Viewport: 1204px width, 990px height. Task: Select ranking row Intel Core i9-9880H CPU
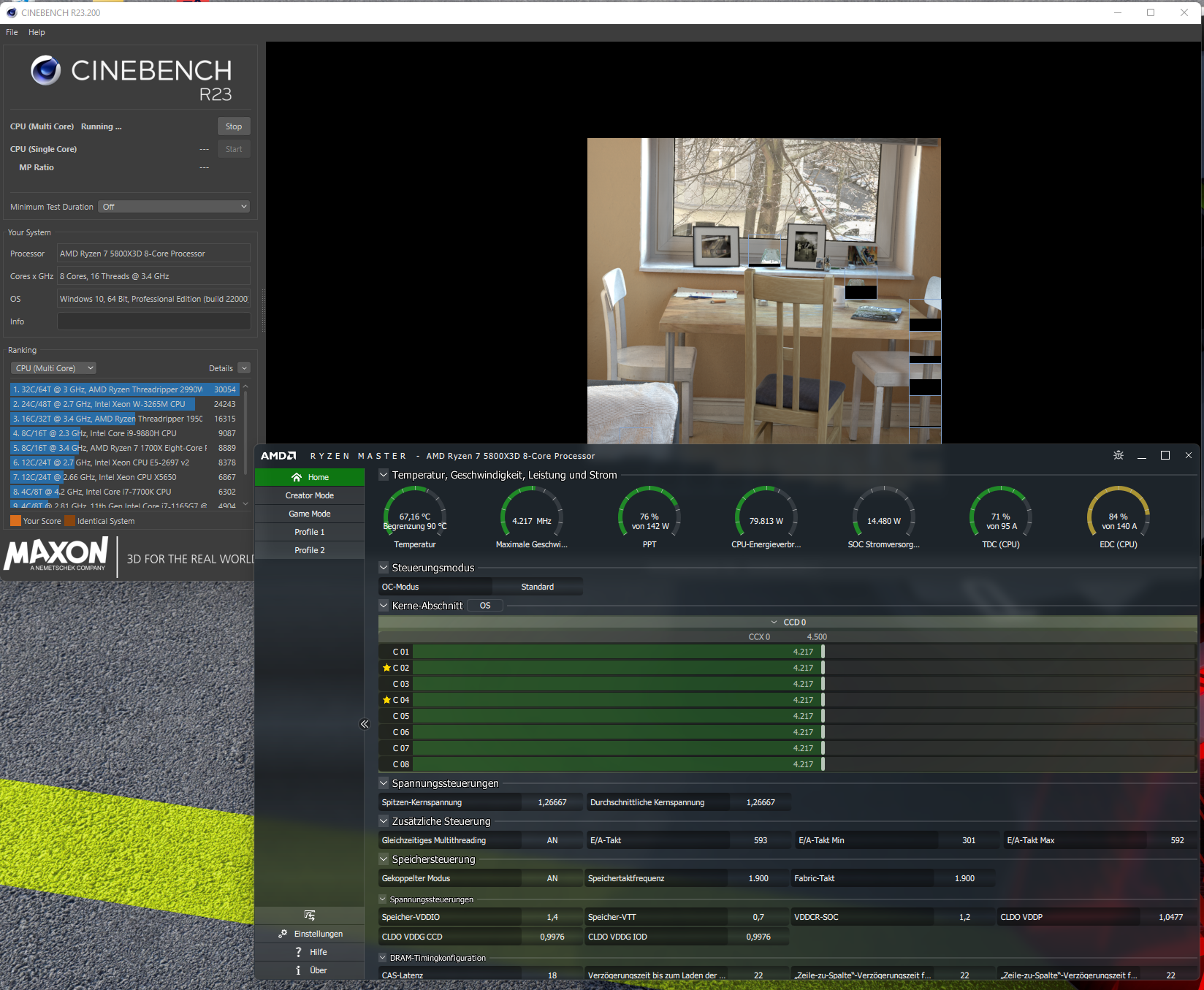pos(124,433)
